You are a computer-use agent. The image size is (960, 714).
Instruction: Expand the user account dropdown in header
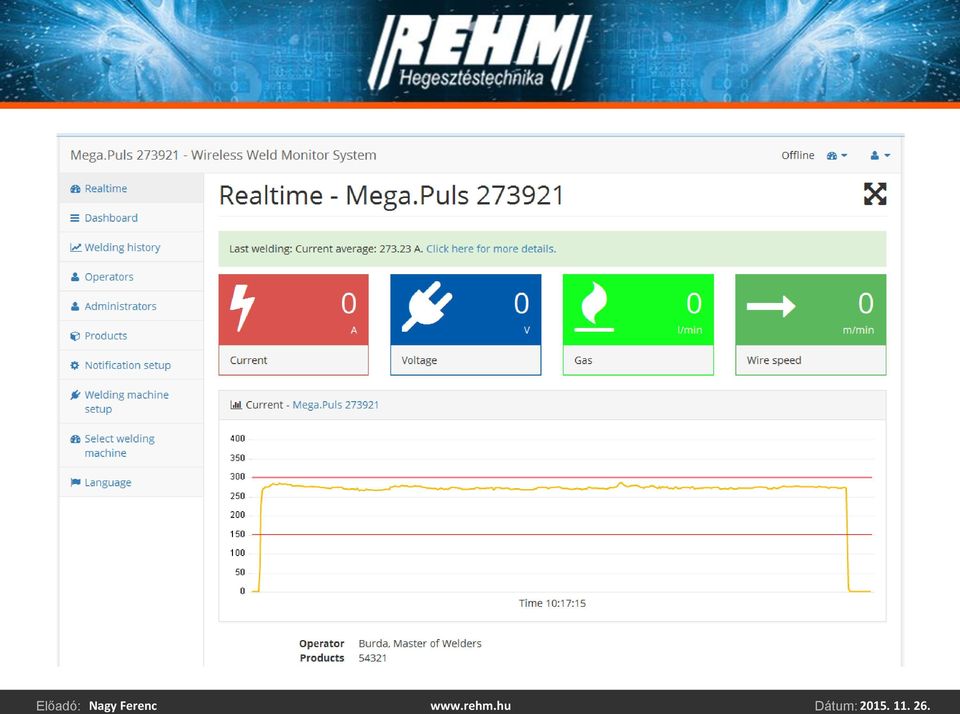[880, 156]
